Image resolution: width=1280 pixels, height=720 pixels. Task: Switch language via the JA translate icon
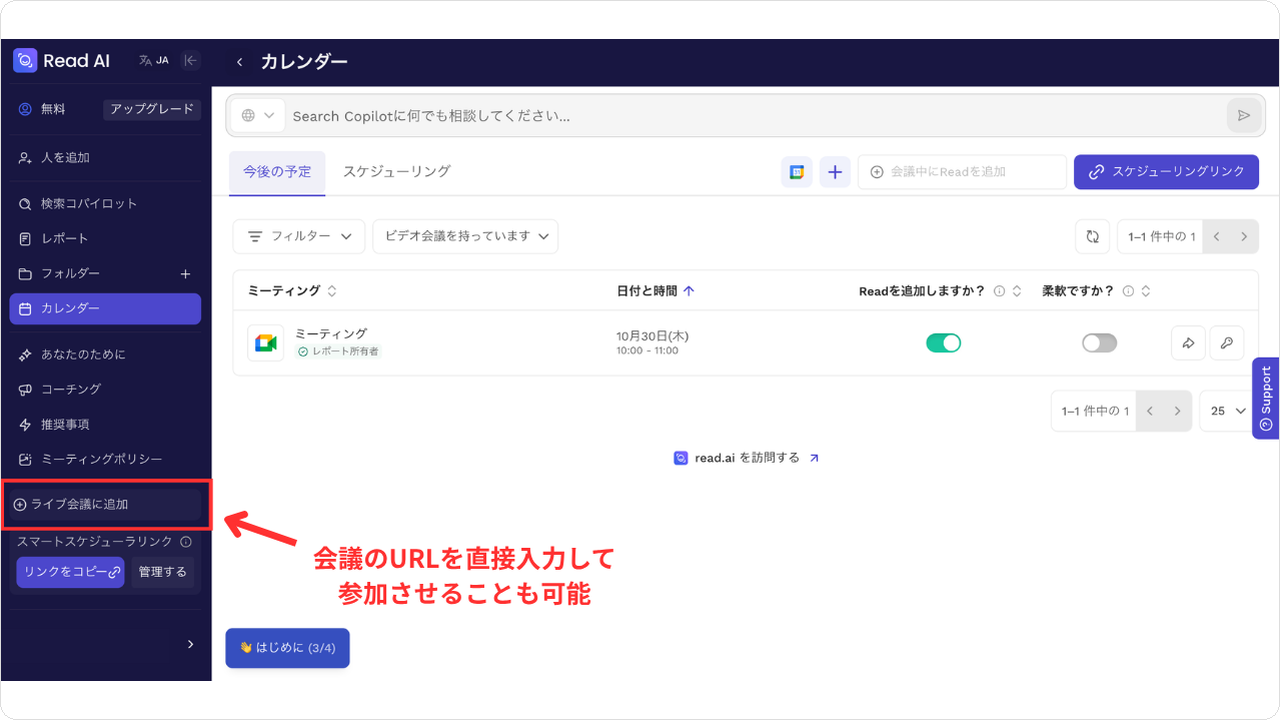[x=154, y=60]
